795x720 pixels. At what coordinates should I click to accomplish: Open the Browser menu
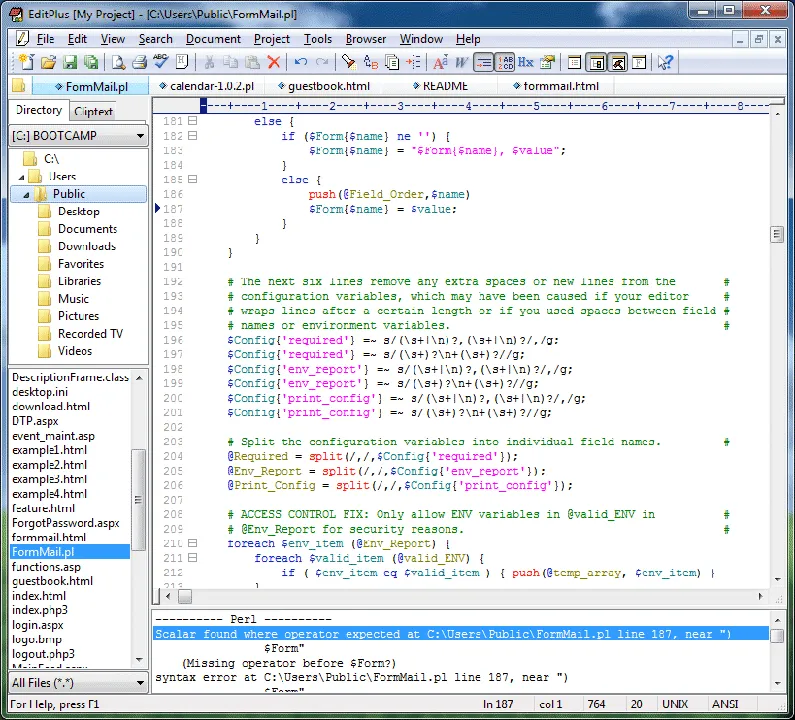tap(366, 39)
